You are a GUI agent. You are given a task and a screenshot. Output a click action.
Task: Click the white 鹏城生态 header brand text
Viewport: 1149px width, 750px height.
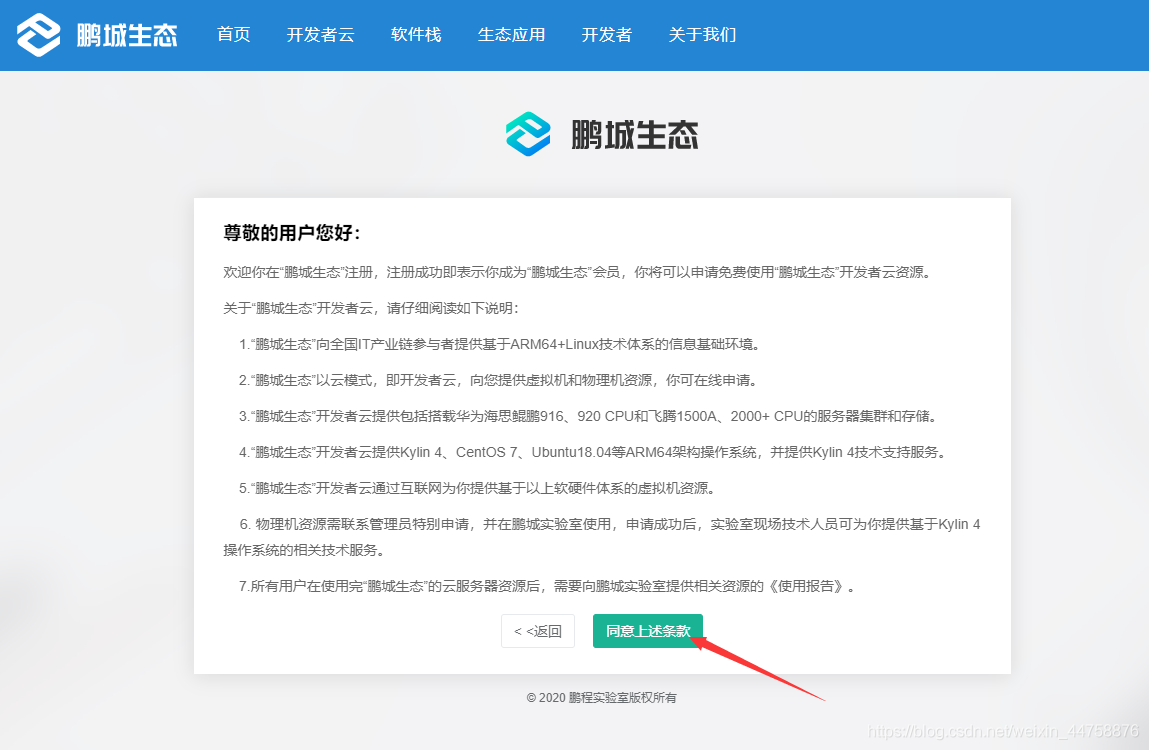(x=127, y=36)
